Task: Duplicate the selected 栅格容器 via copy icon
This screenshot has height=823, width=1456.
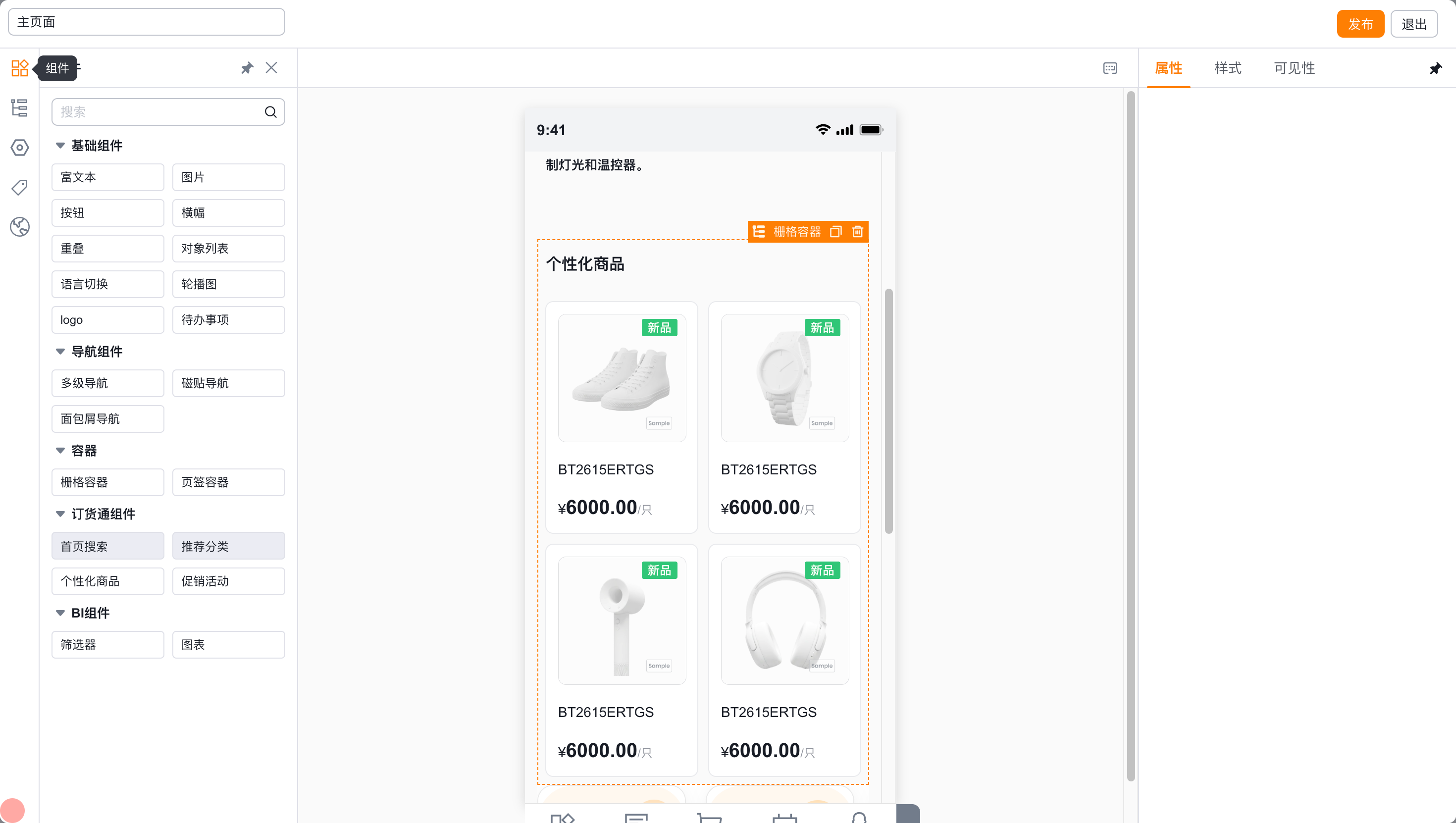Action: (x=835, y=231)
